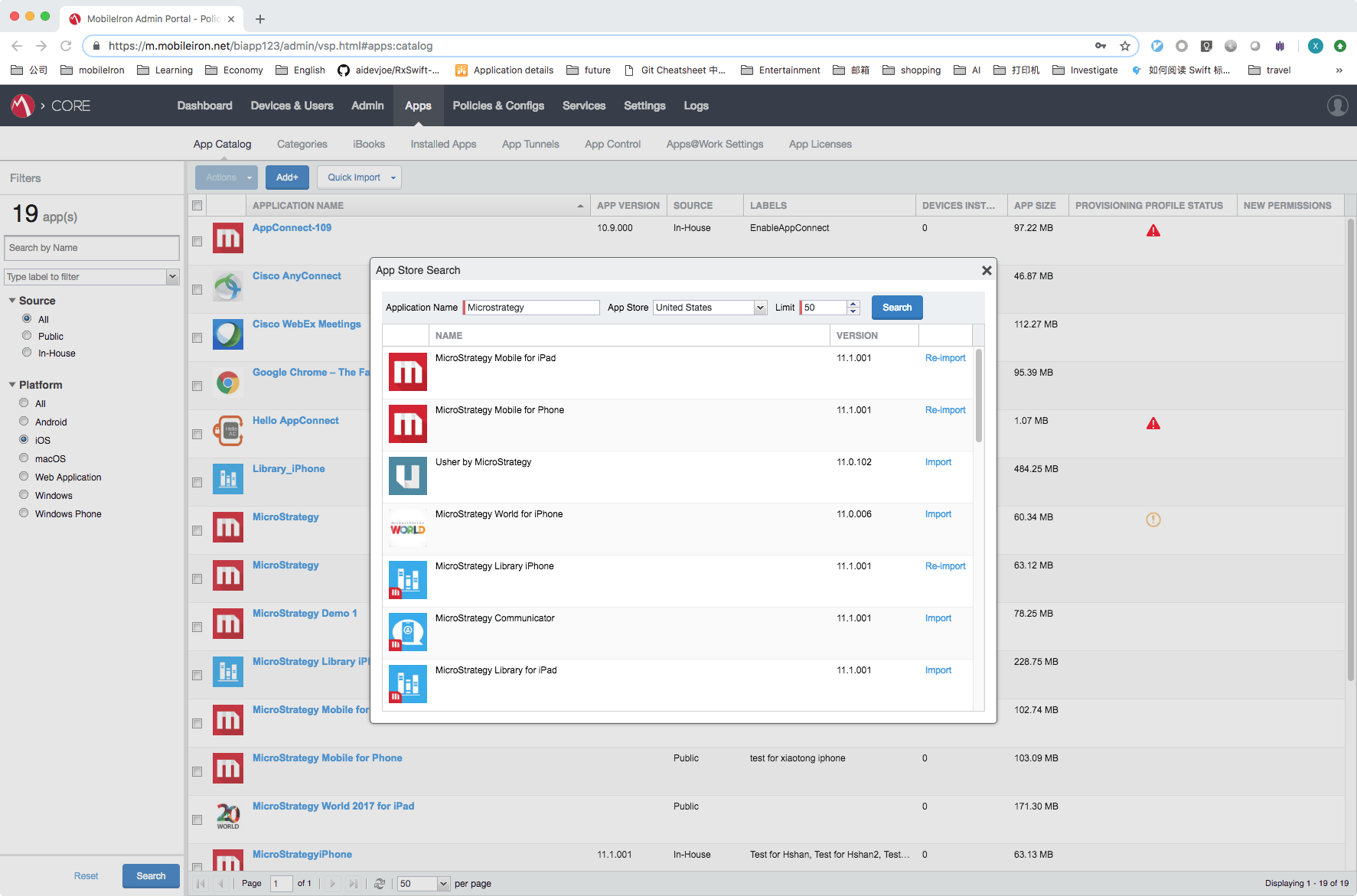This screenshot has width=1357, height=896.
Task: Click Hello AppConnect provisioning warning icon
Action: point(1153,423)
